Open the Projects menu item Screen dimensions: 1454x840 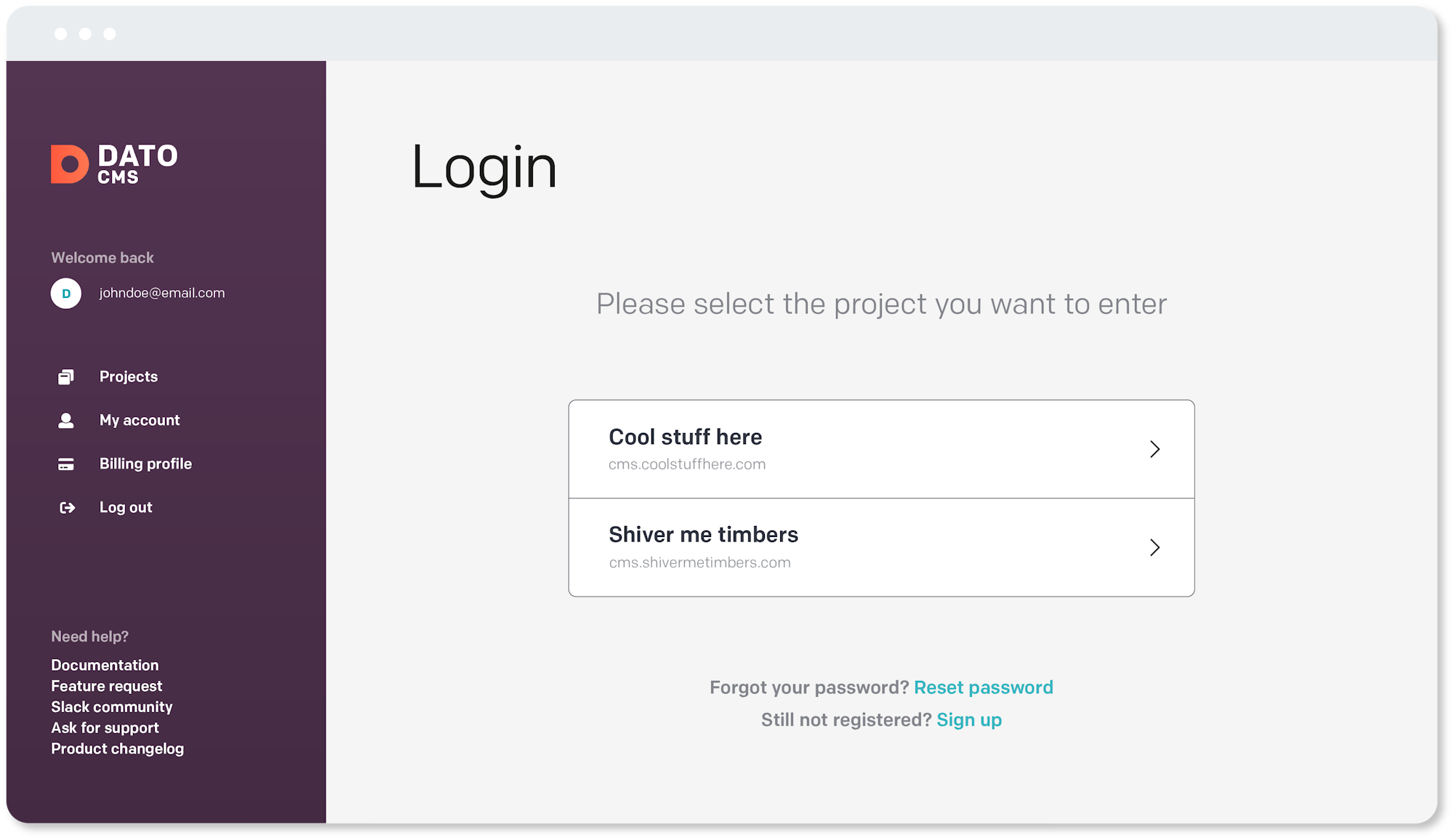129,376
